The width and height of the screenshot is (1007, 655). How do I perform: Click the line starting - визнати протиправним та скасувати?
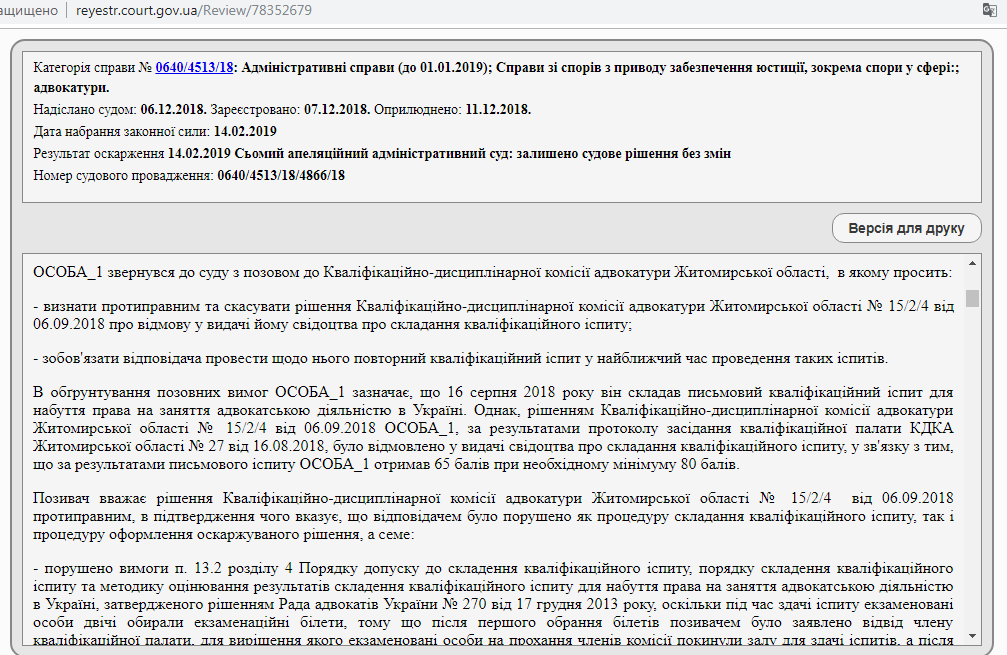(493, 315)
